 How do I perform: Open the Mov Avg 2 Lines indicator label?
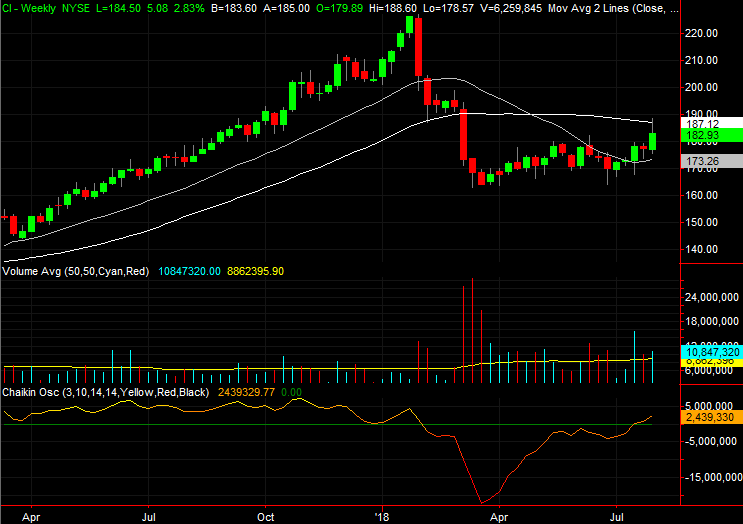click(x=613, y=8)
